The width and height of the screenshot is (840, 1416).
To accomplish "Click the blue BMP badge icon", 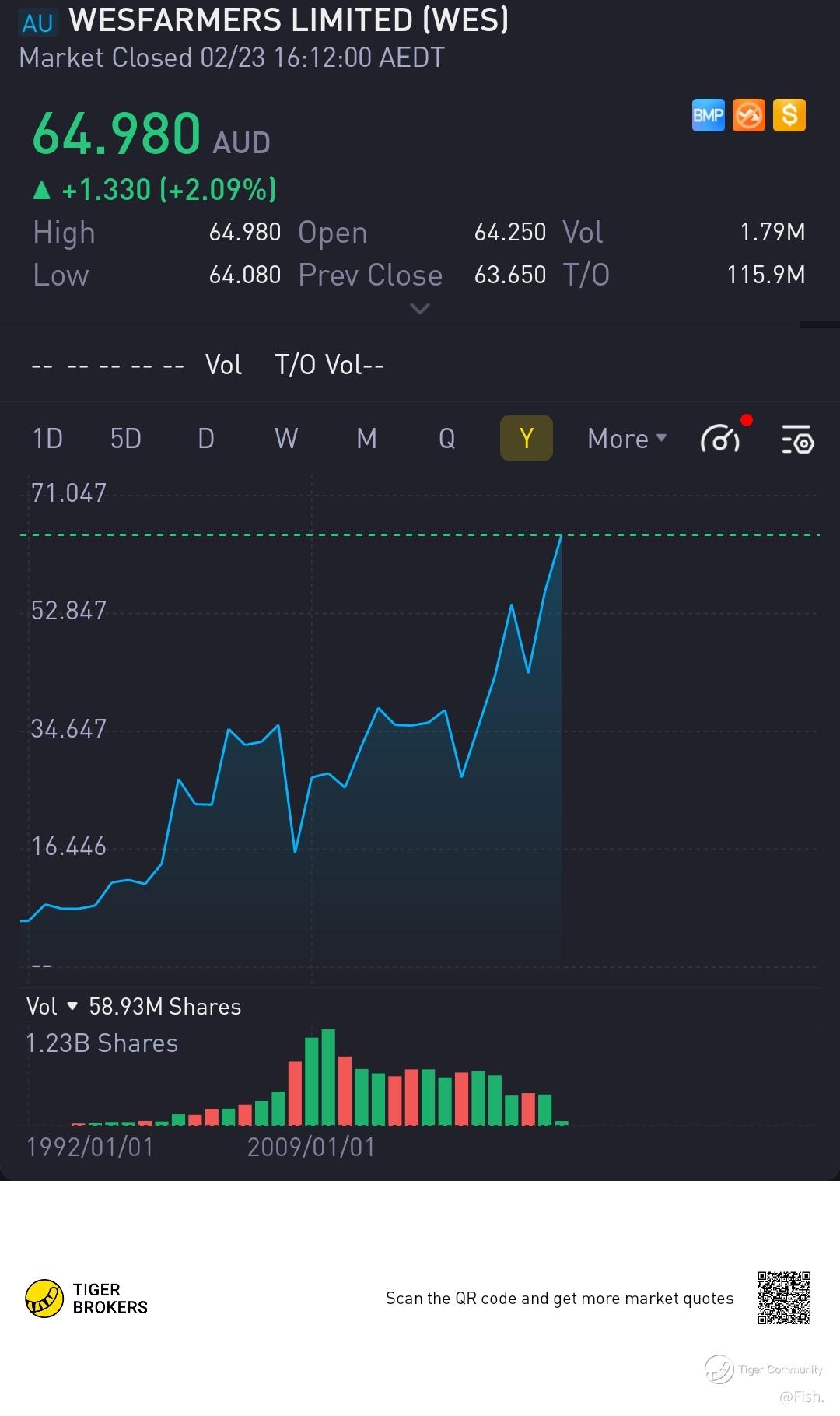I will (x=708, y=116).
